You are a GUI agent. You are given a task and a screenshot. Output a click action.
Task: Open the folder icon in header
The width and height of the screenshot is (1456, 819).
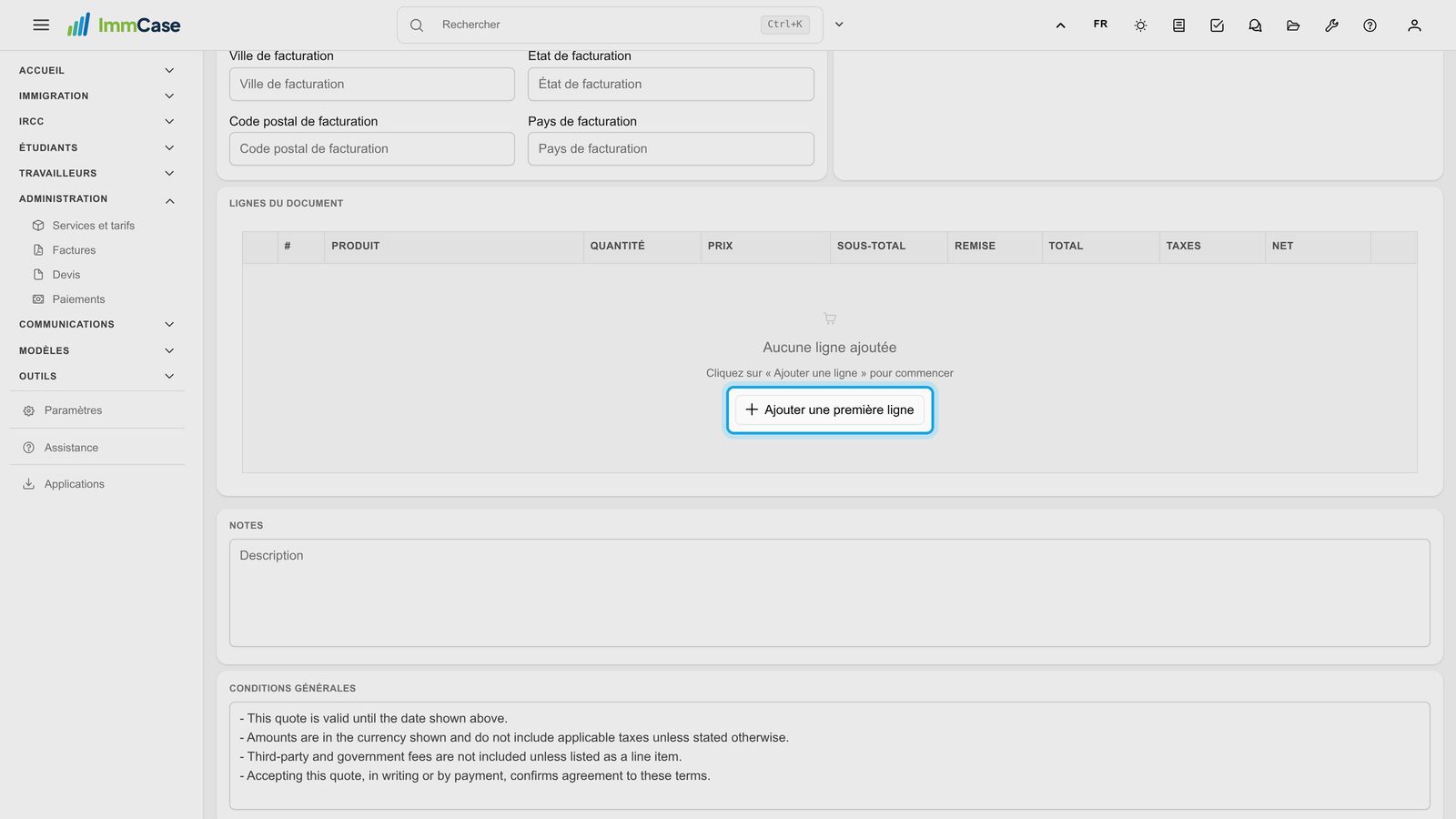click(x=1293, y=25)
